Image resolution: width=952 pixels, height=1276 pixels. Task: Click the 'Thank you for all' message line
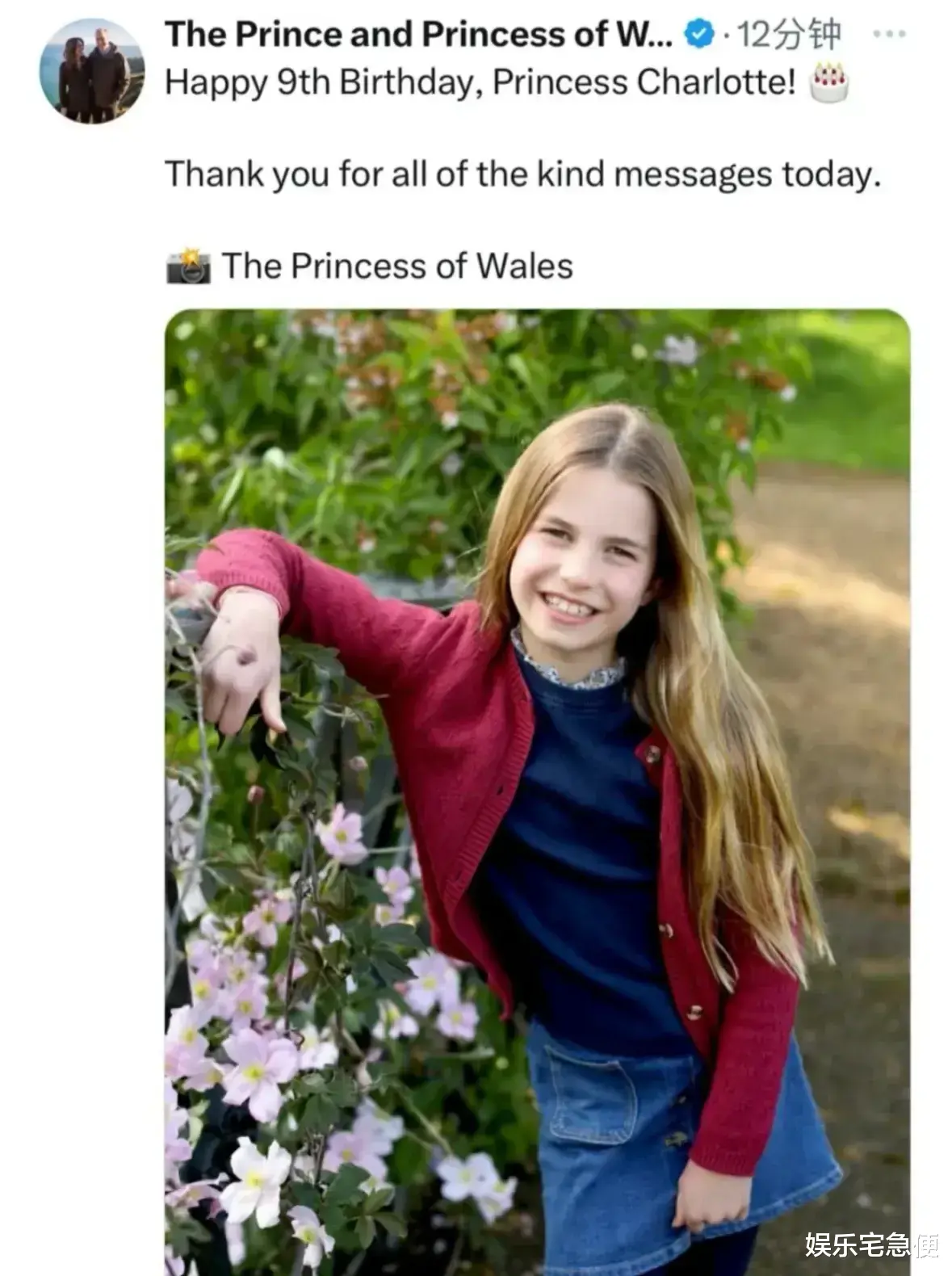pyautogui.click(x=522, y=174)
